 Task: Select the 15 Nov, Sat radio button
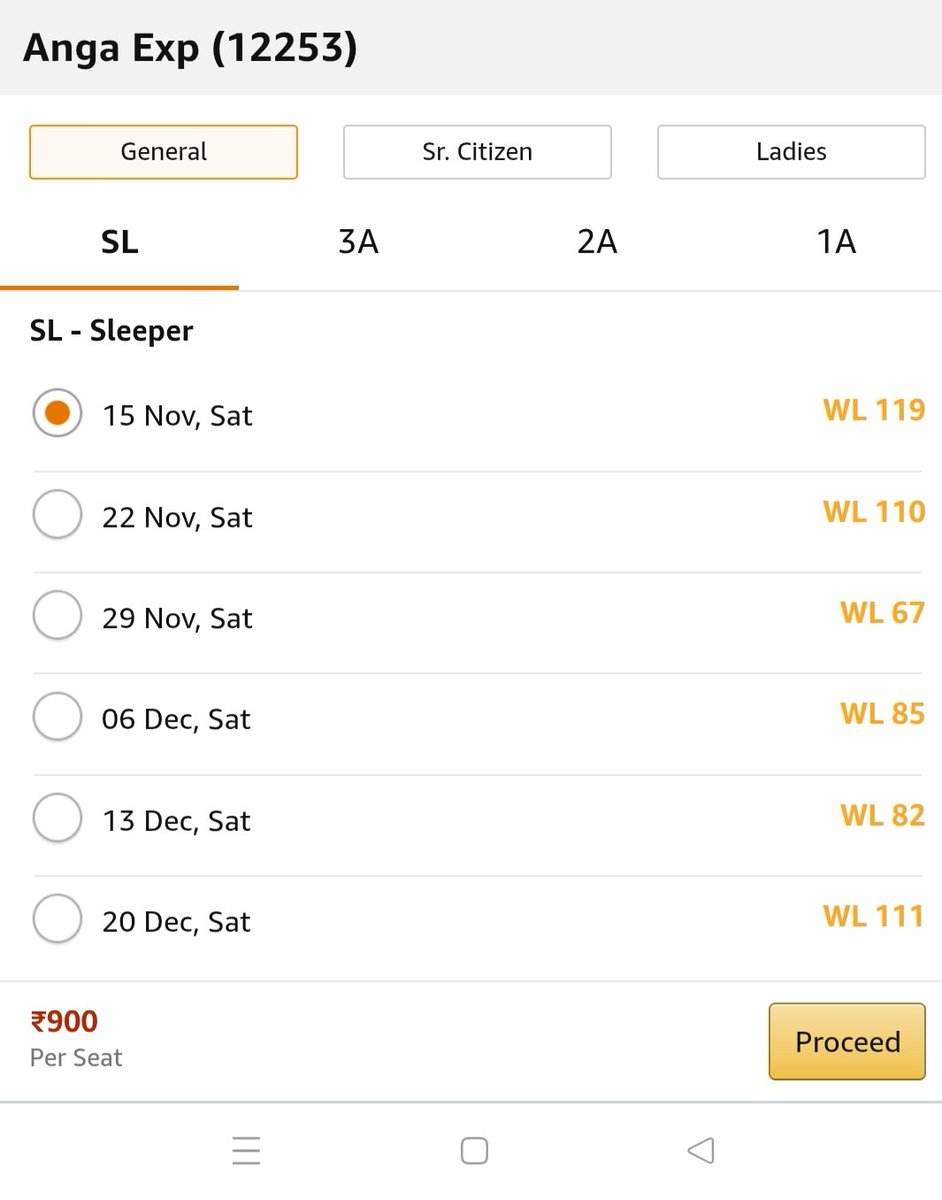point(57,413)
